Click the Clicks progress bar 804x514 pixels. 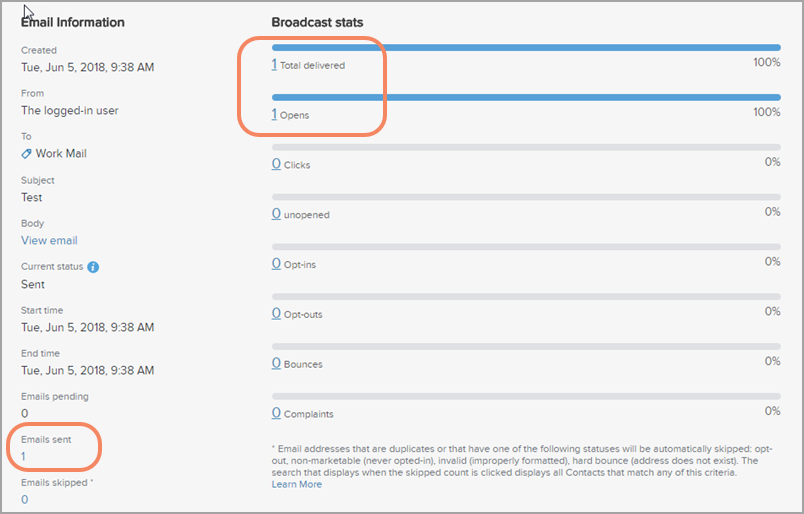click(x=526, y=147)
